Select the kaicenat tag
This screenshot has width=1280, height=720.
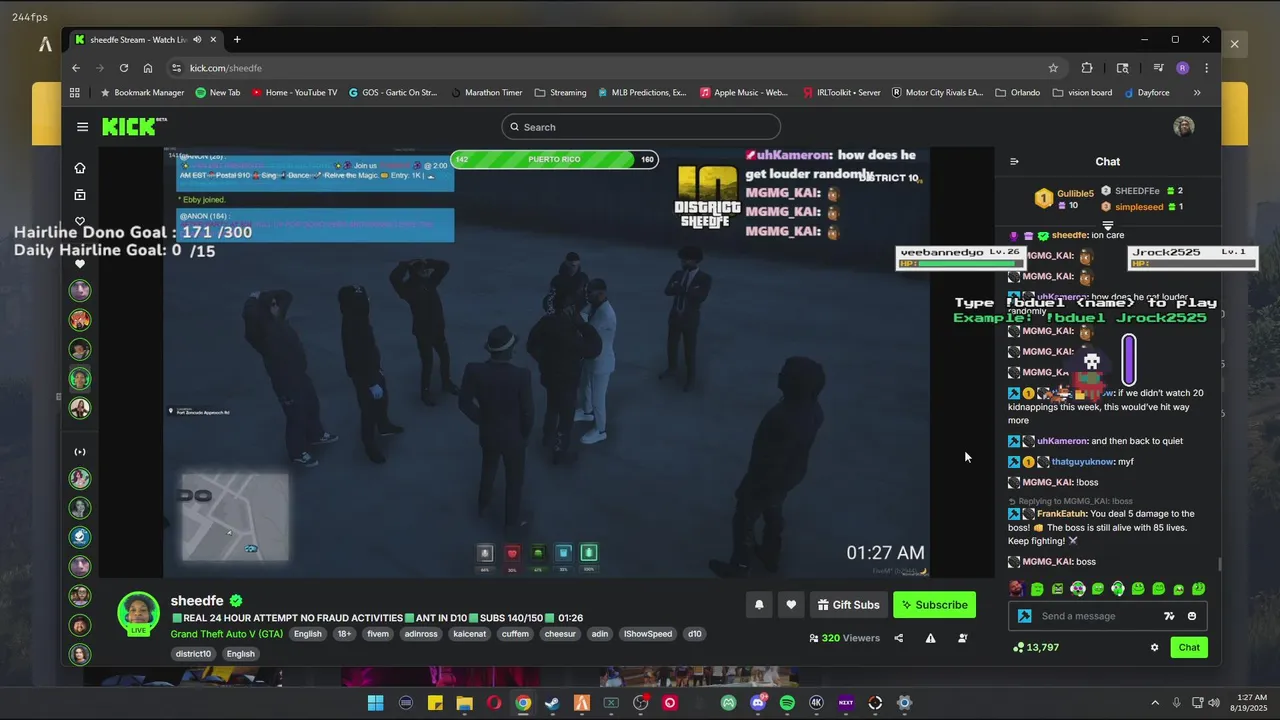[x=470, y=634]
